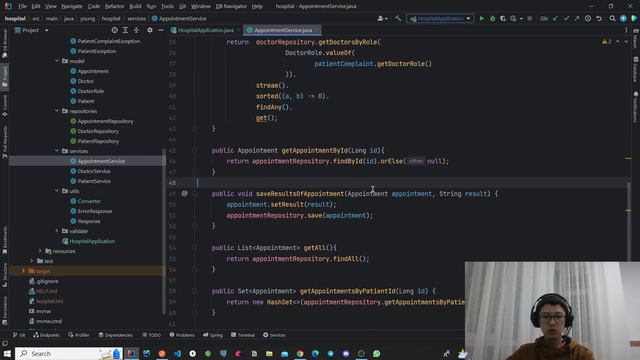Run with coverage shield icon
The width and height of the screenshot is (640, 360).
click(503, 18)
